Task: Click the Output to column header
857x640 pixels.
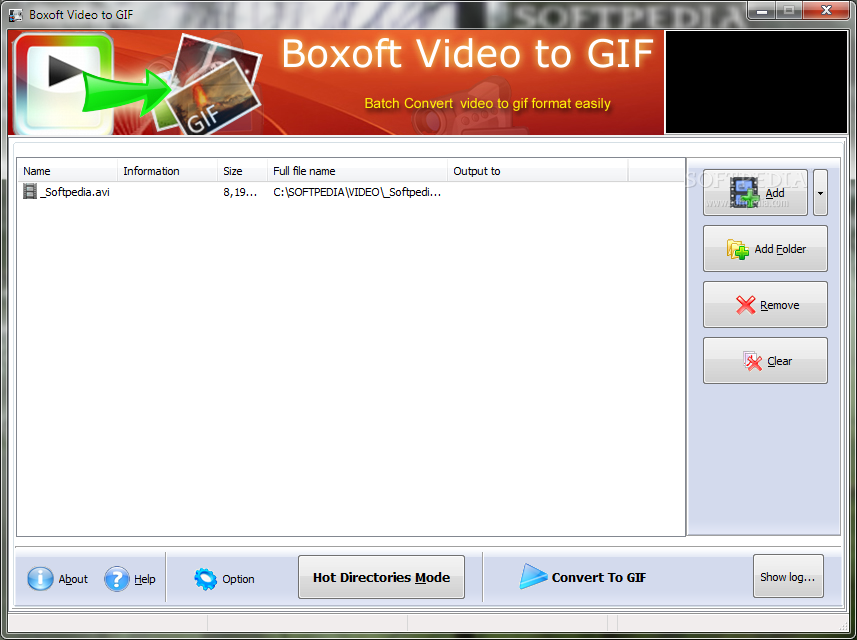Action: (538, 171)
